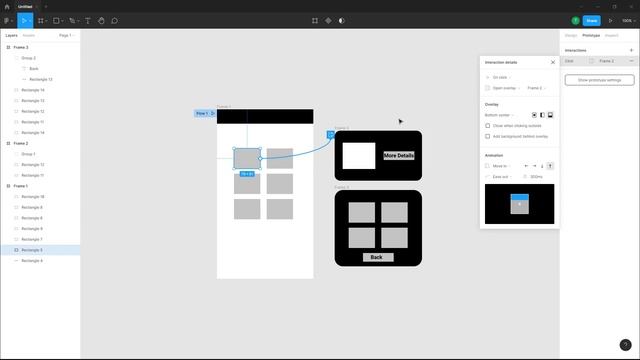Select the Rectangle shape tool
Viewport: 640px width, 360px height.
pos(56,21)
